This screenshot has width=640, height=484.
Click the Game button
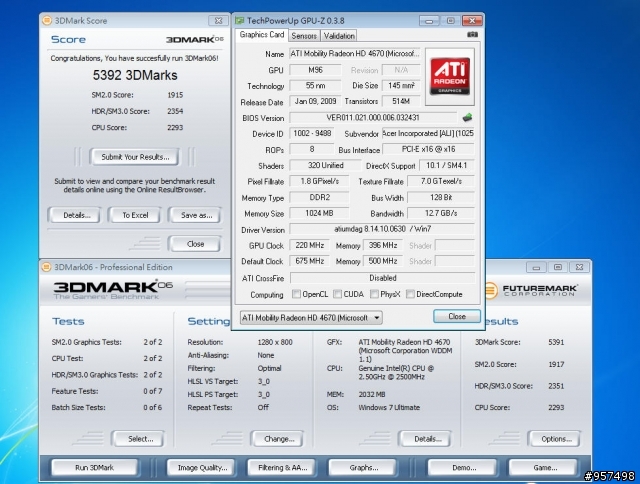544,468
